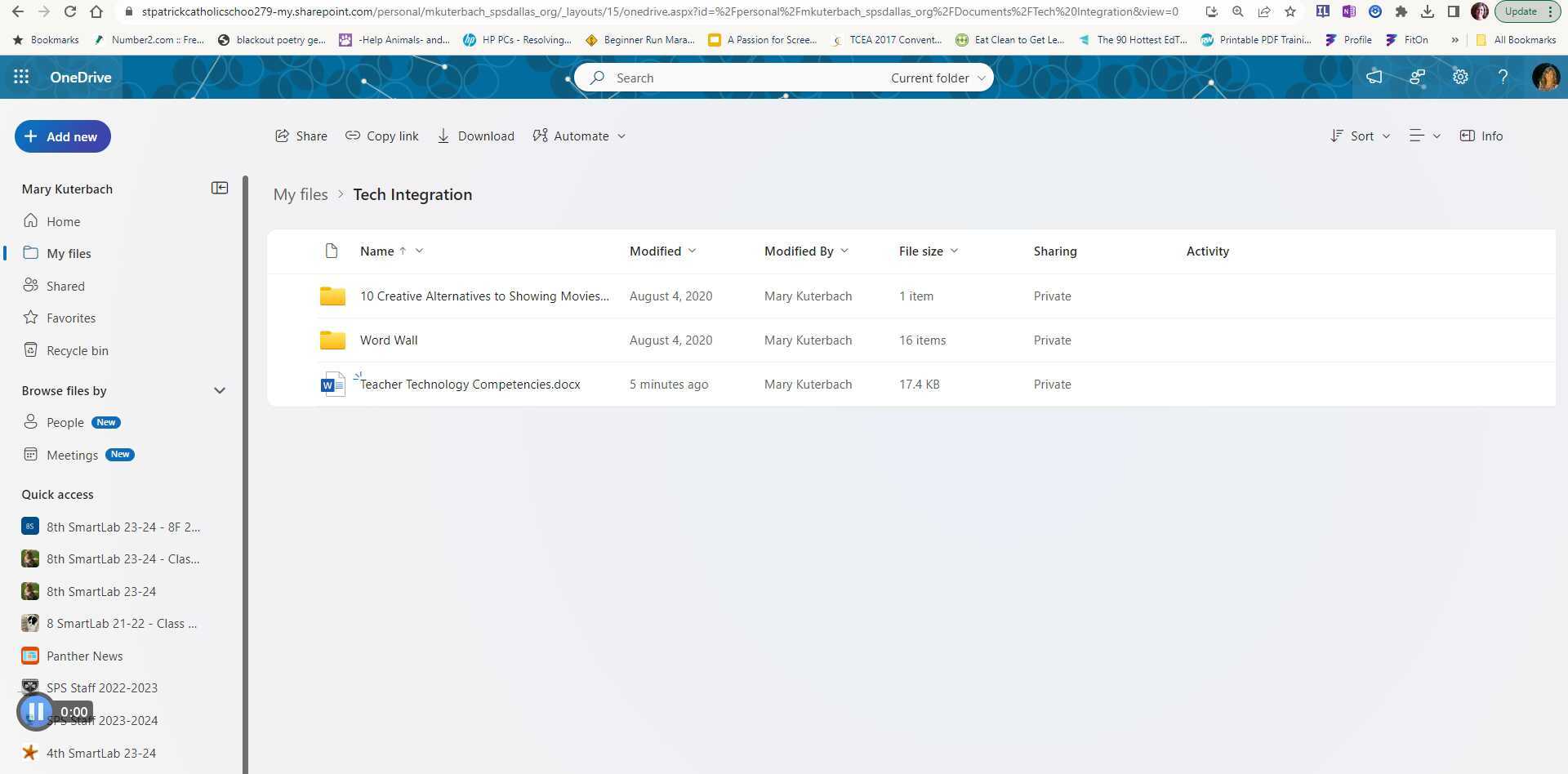Screen dimensions: 1568x774
Task: Reload the page with the browser refresh icon
Action: pos(70,11)
